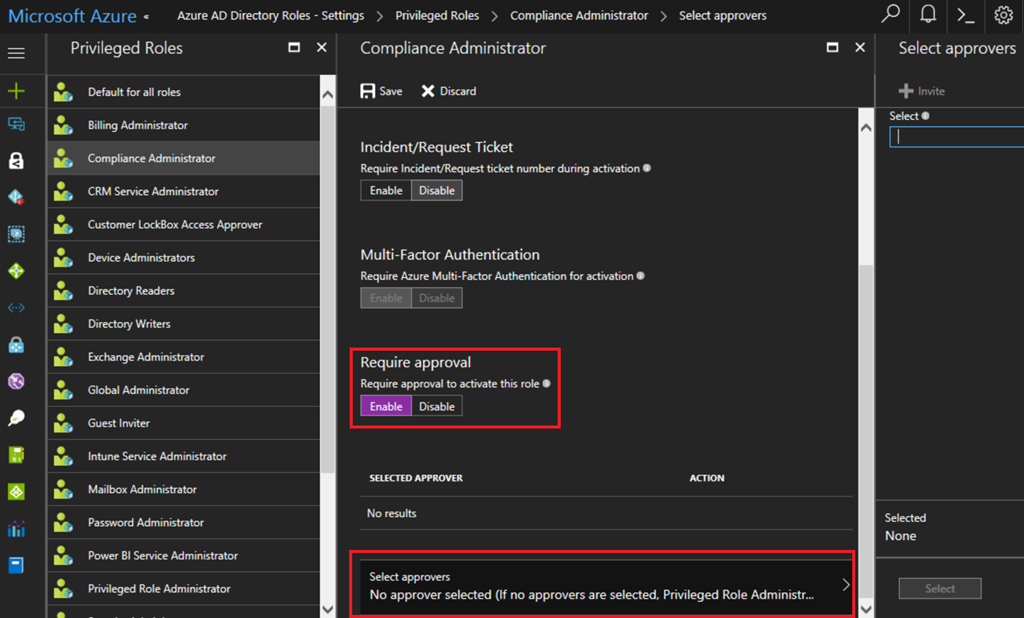Maximize the Compliance Administrator blade
The width and height of the screenshot is (1024, 618).
tap(832, 48)
